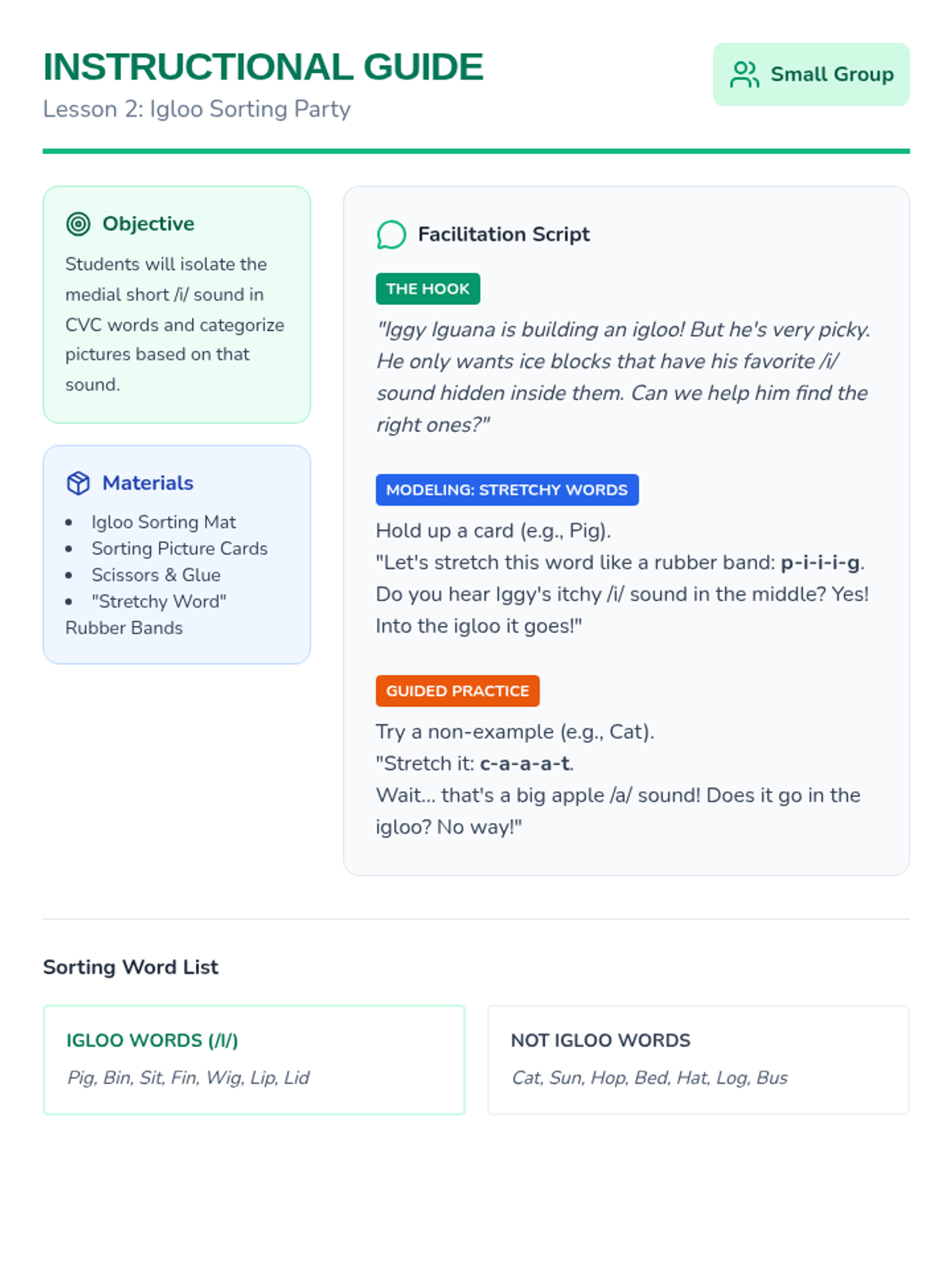Click the Facilitation Script speech bubble icon
952x1270 pixels.
(391, 235)
